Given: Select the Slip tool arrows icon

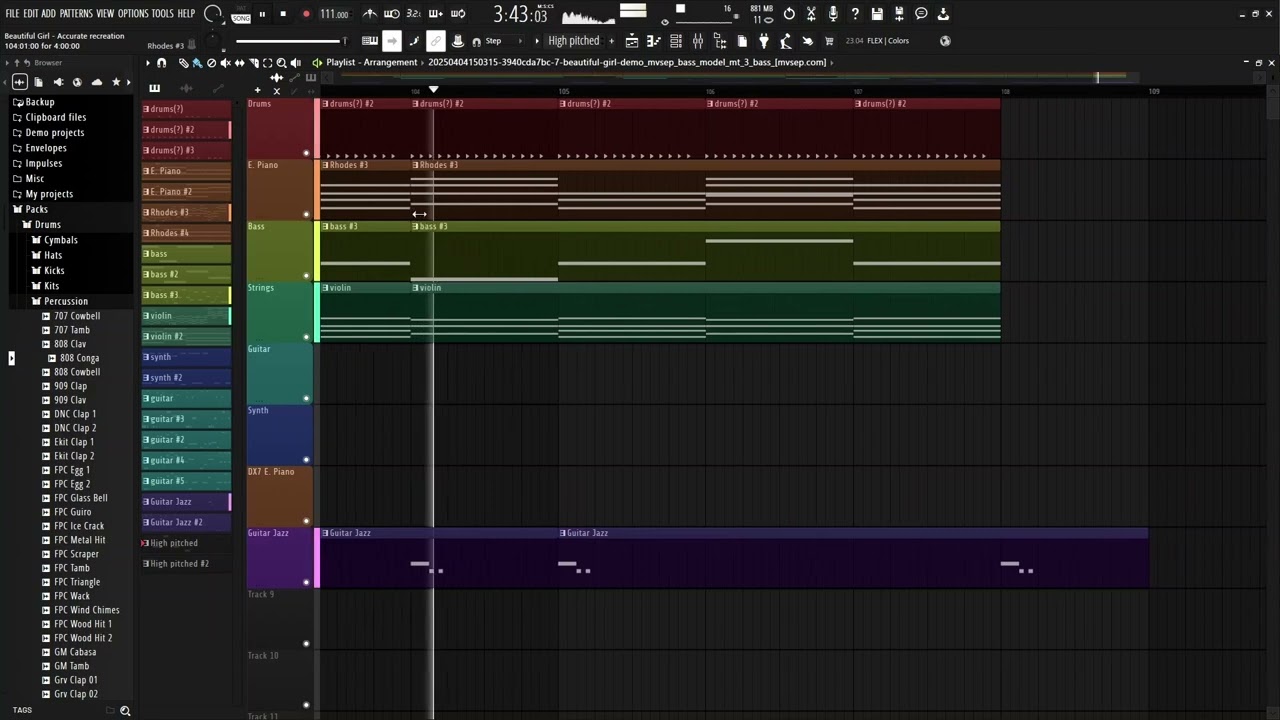Looking at the screenshot, I should pos(239,63).
